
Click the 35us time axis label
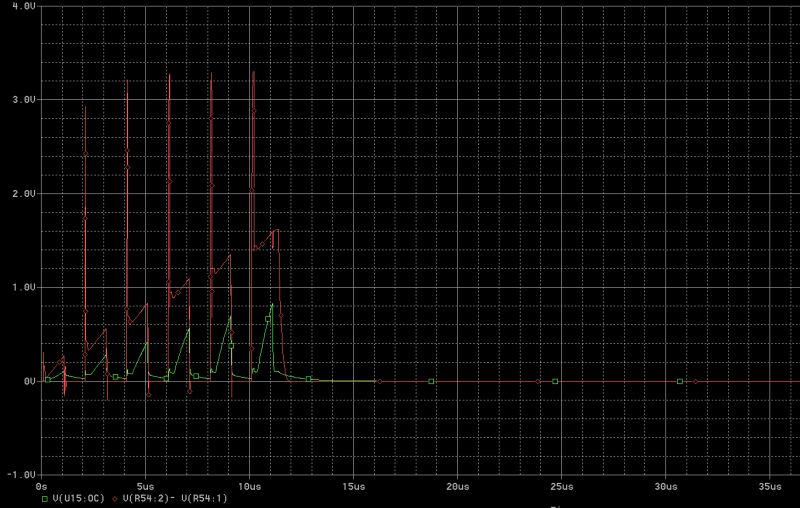(x=770, y=487)
